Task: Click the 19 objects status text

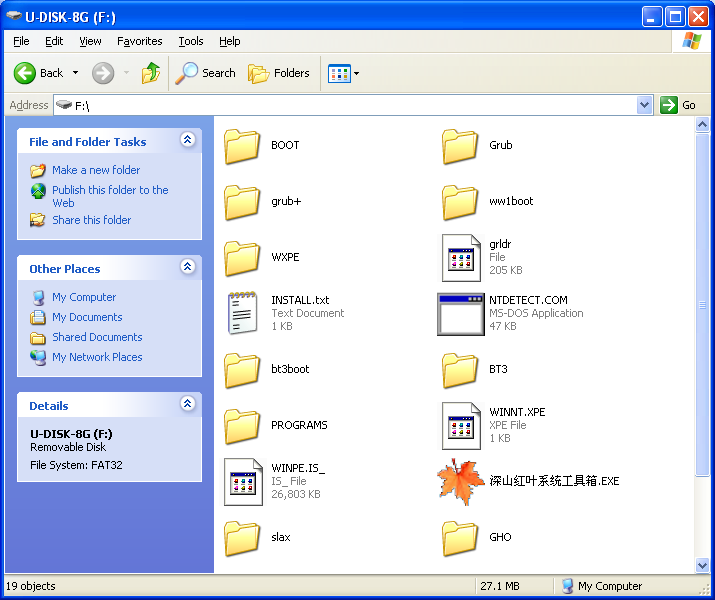Action: click(x=31, y=586)
